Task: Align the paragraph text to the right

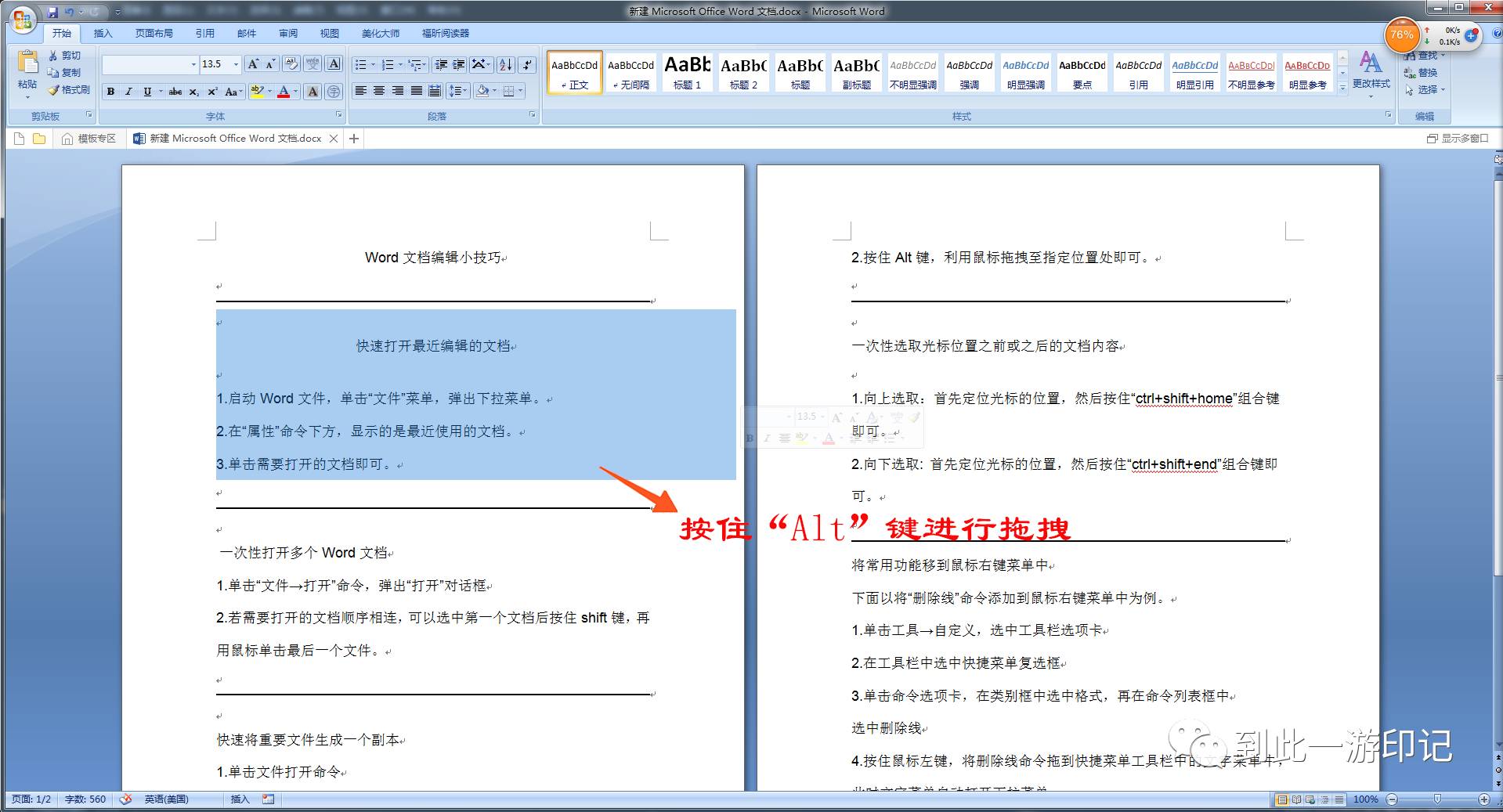Action: coord(398,92)
